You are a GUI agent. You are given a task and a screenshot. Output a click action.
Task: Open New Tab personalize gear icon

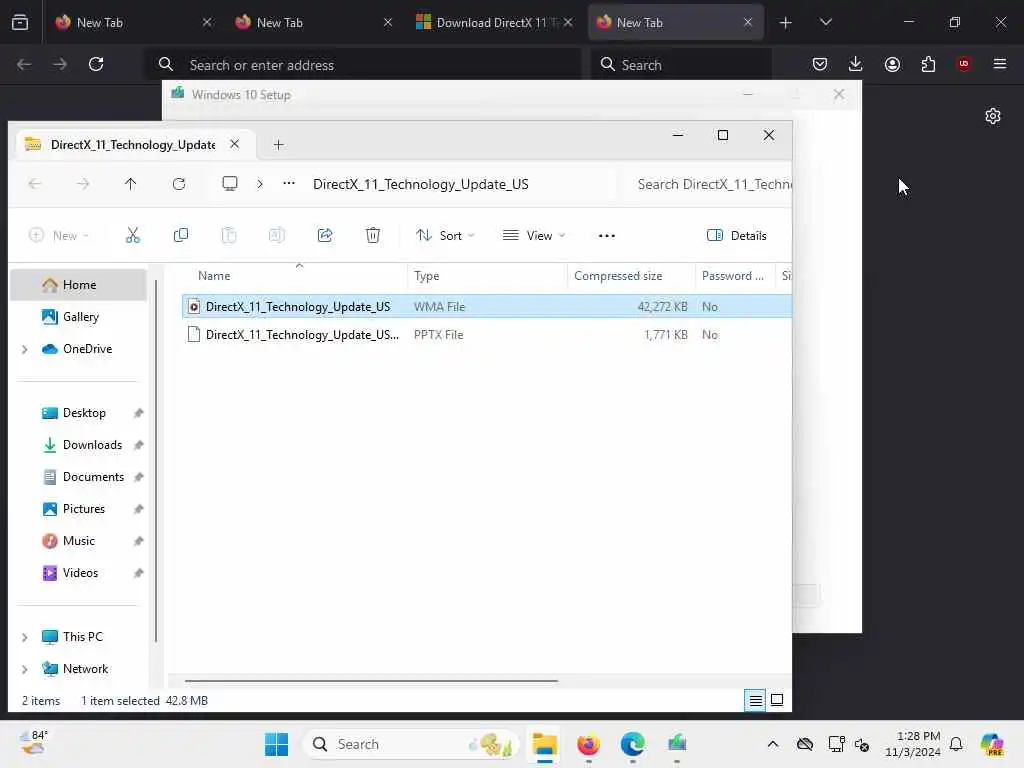[x=993, y=116]
